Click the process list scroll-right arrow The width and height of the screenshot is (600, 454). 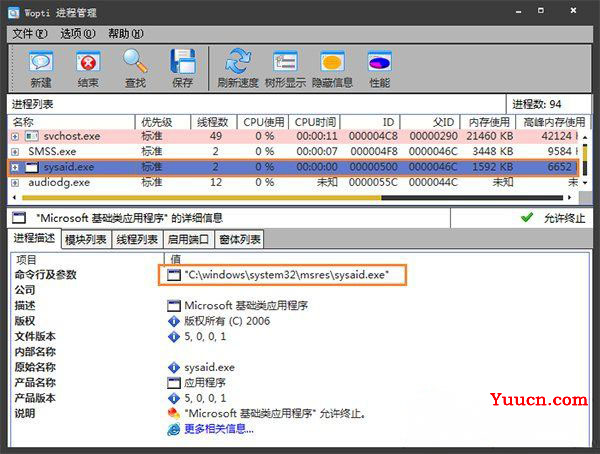pos(570,198)
